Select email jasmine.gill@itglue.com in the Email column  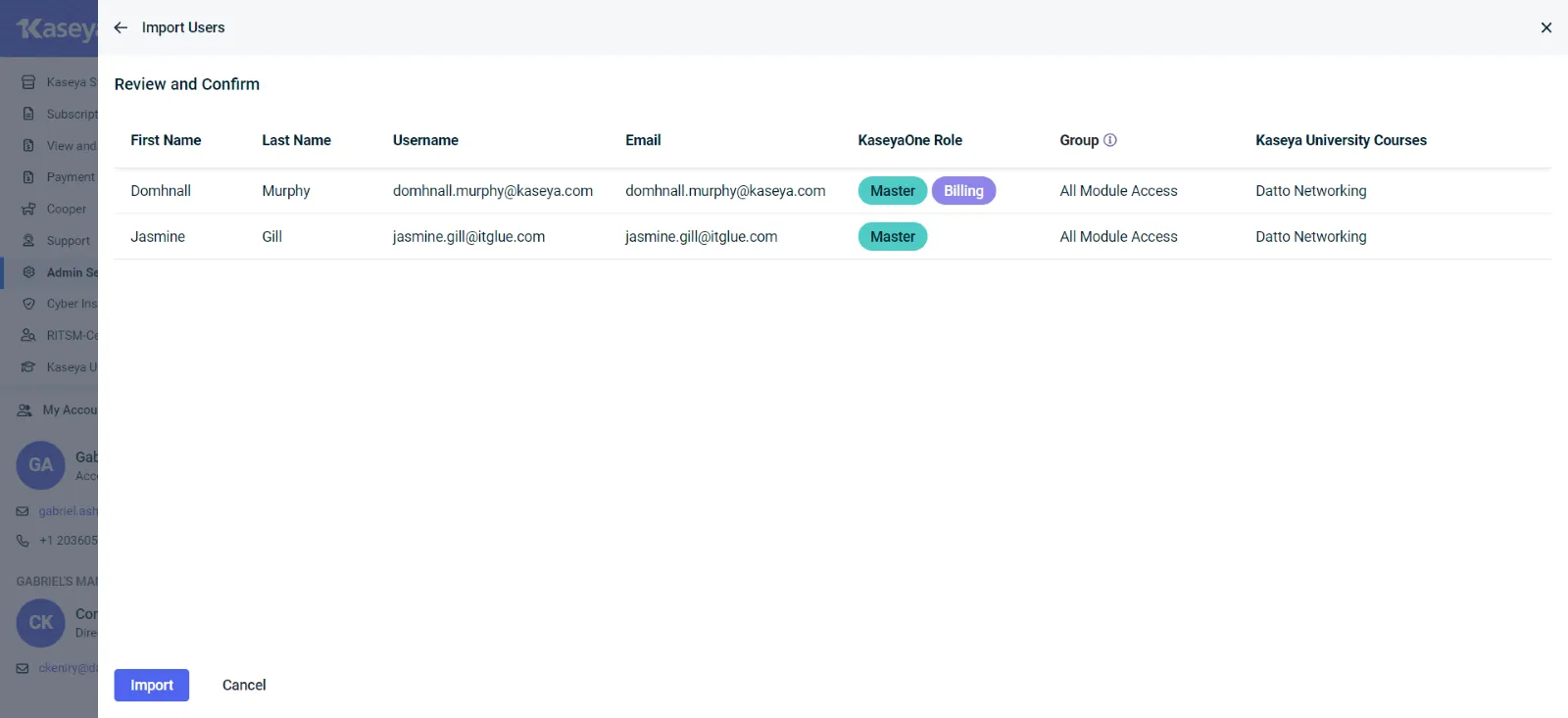click(x=701, y=237)
